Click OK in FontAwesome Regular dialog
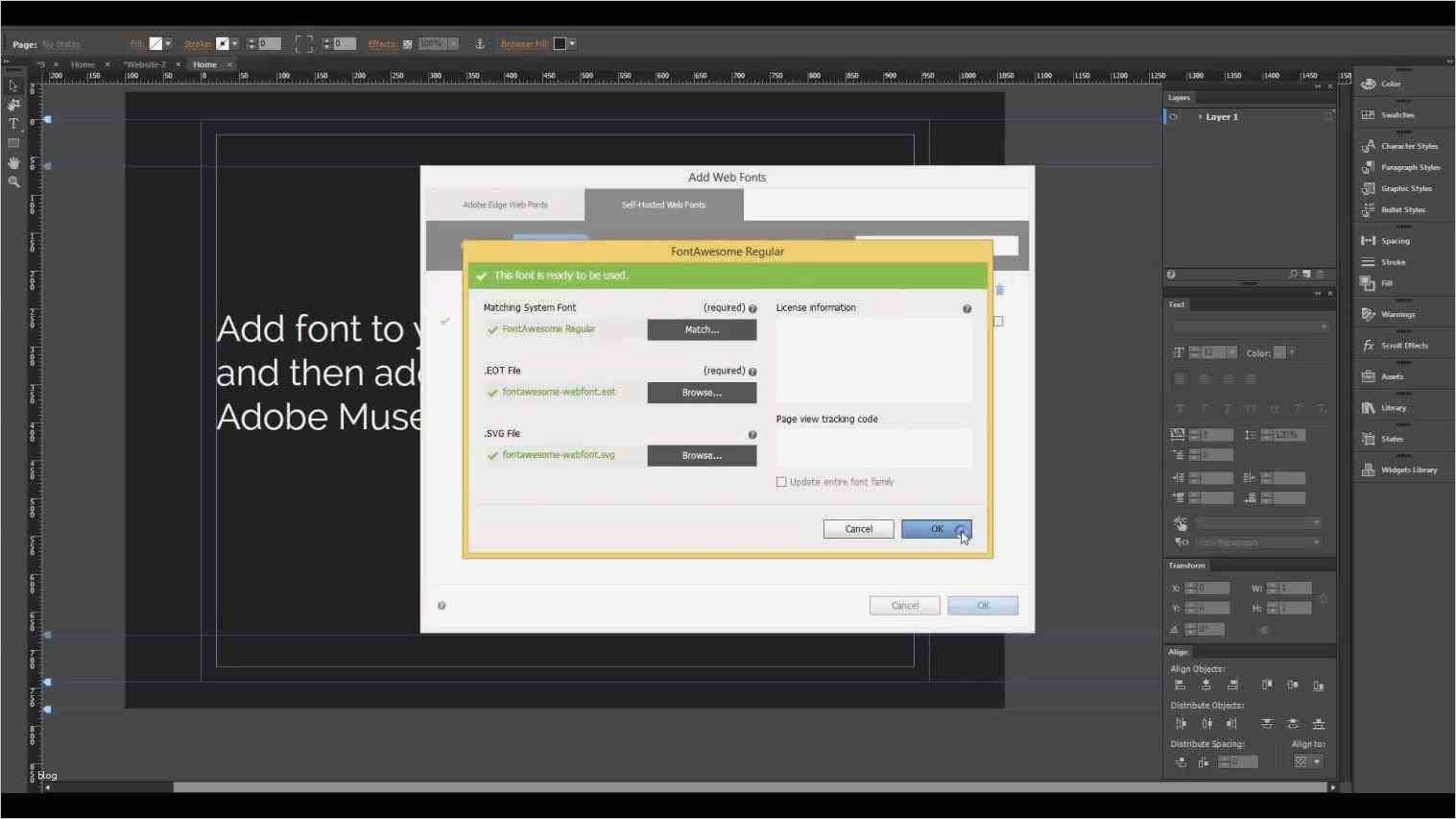This screenshot has width=1456, height=819. pyautogui.click(x=937, y=529)
